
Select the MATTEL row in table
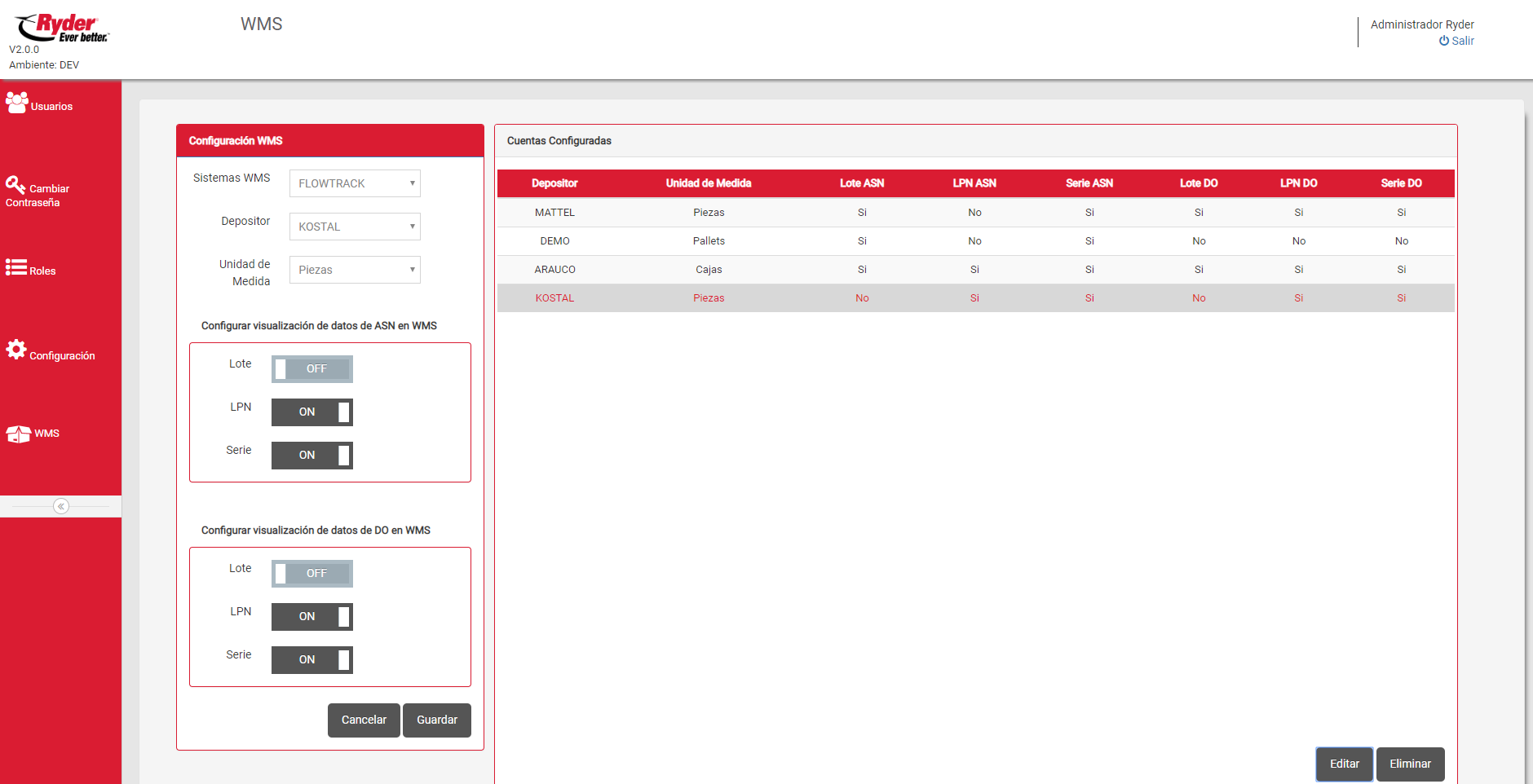click(554, 213)
